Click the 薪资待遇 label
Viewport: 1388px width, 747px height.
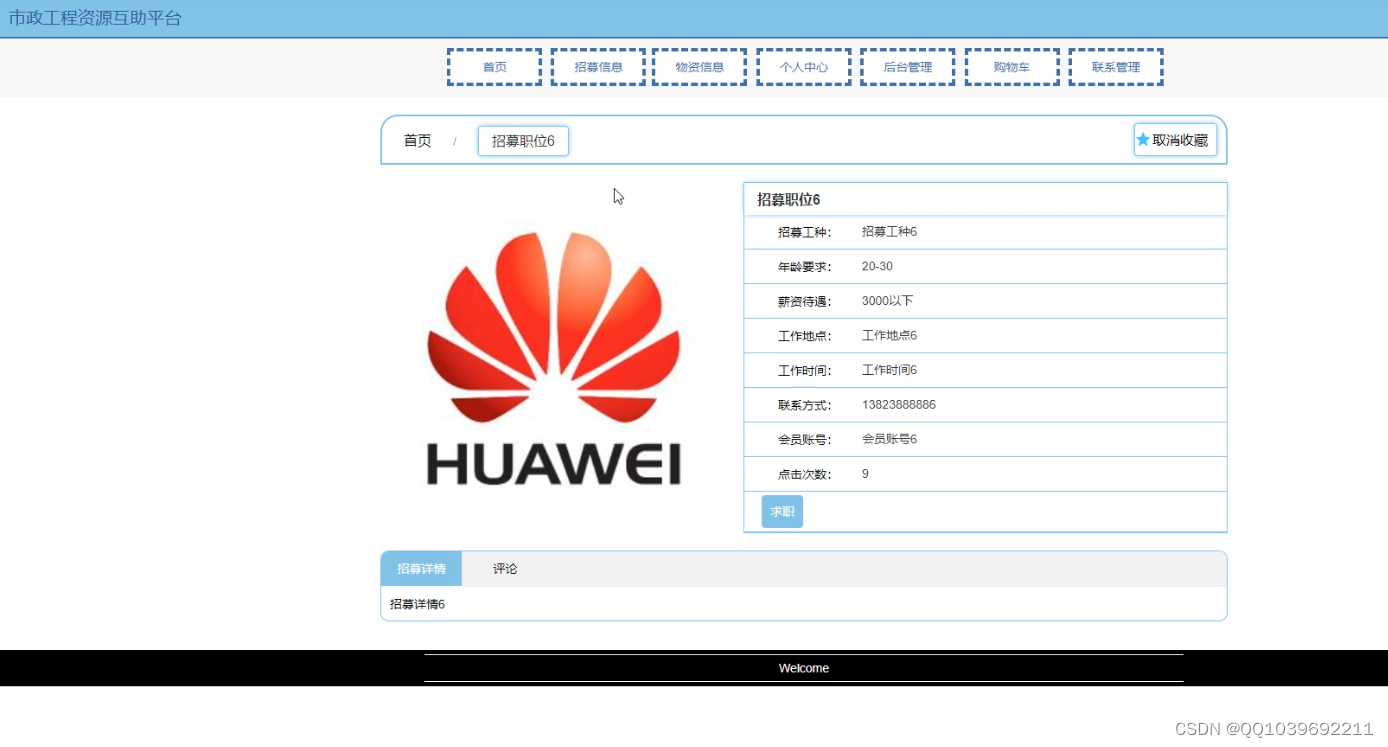[x=804, y=301]
